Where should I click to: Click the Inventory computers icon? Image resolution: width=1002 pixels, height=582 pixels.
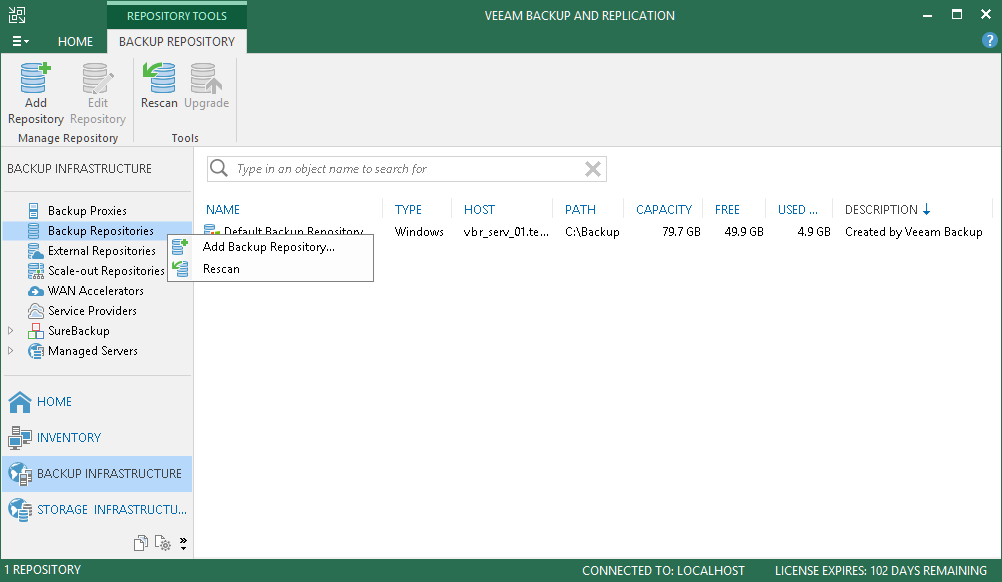(x=20, y=438)
